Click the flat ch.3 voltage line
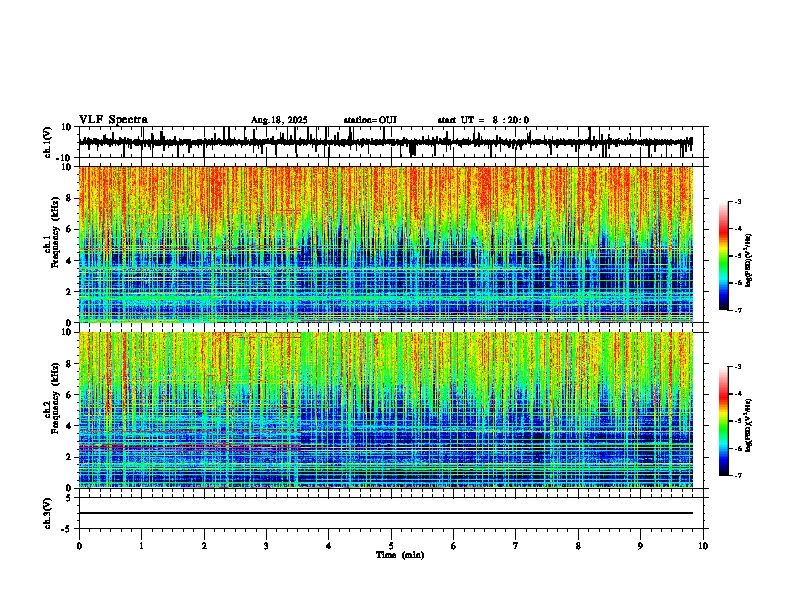The width and height of the screenshot is (792, 612). coord(386,513)
